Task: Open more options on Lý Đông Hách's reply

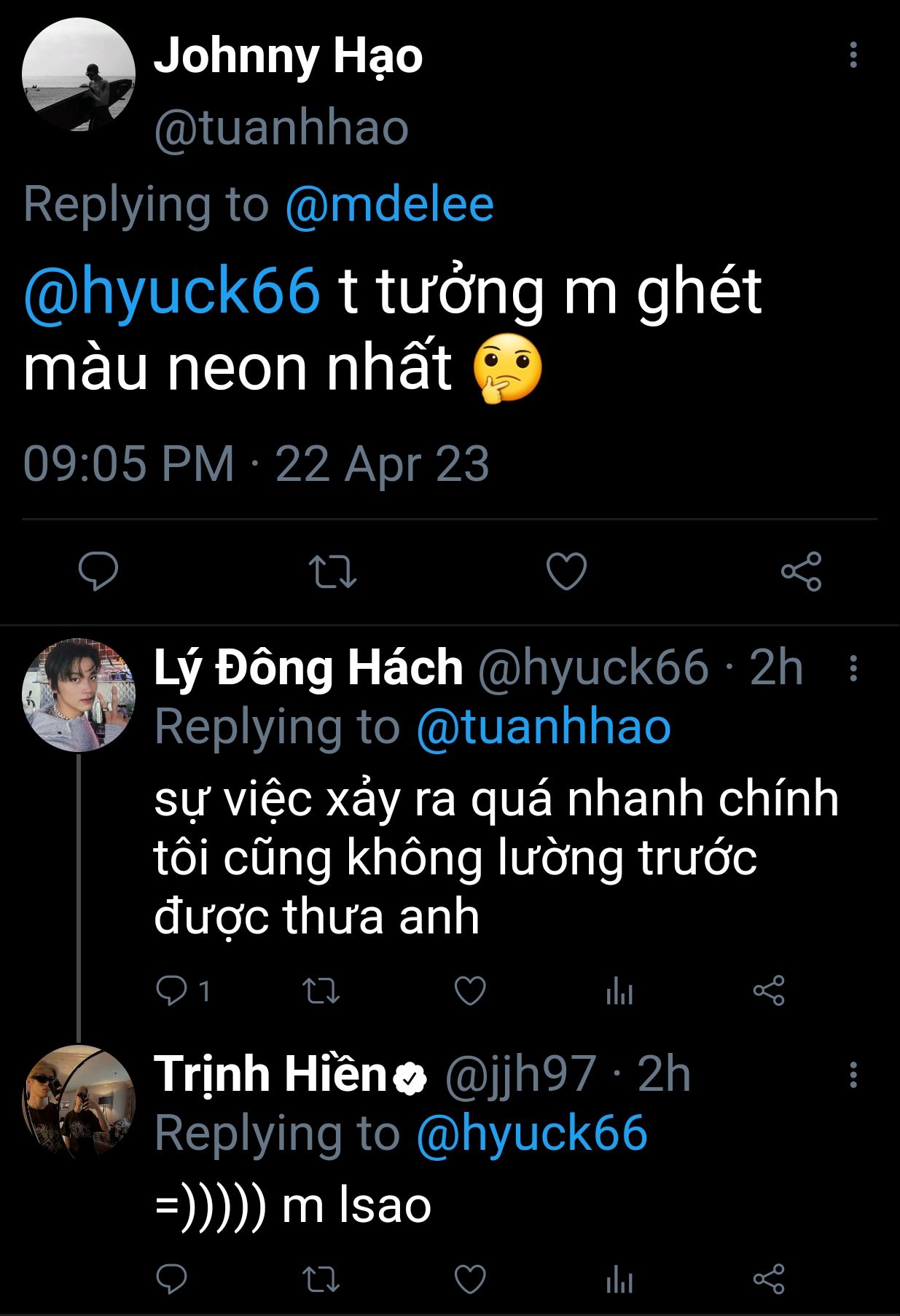Action: 853,667
